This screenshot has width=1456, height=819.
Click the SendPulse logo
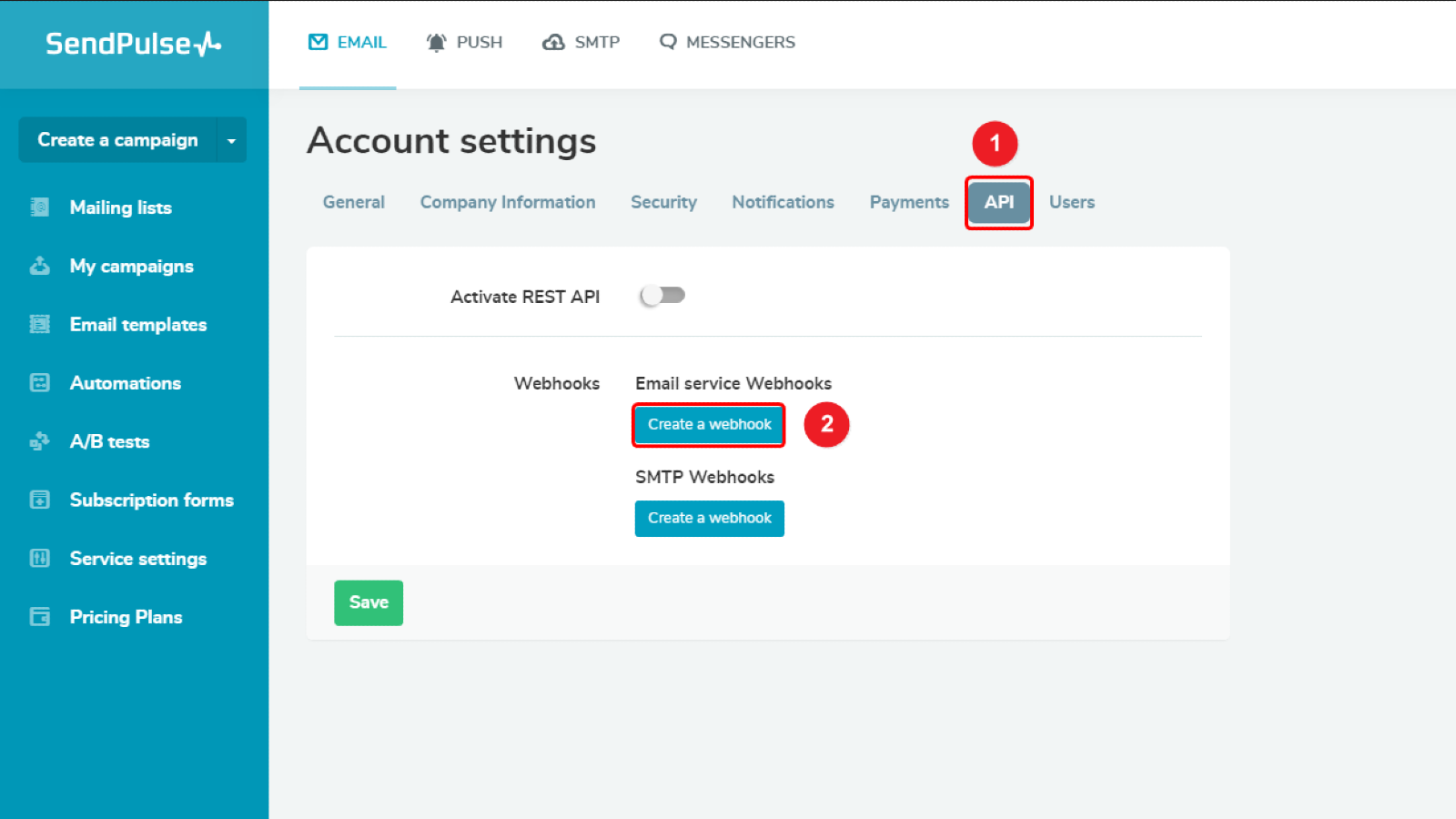tap(134, 44)
